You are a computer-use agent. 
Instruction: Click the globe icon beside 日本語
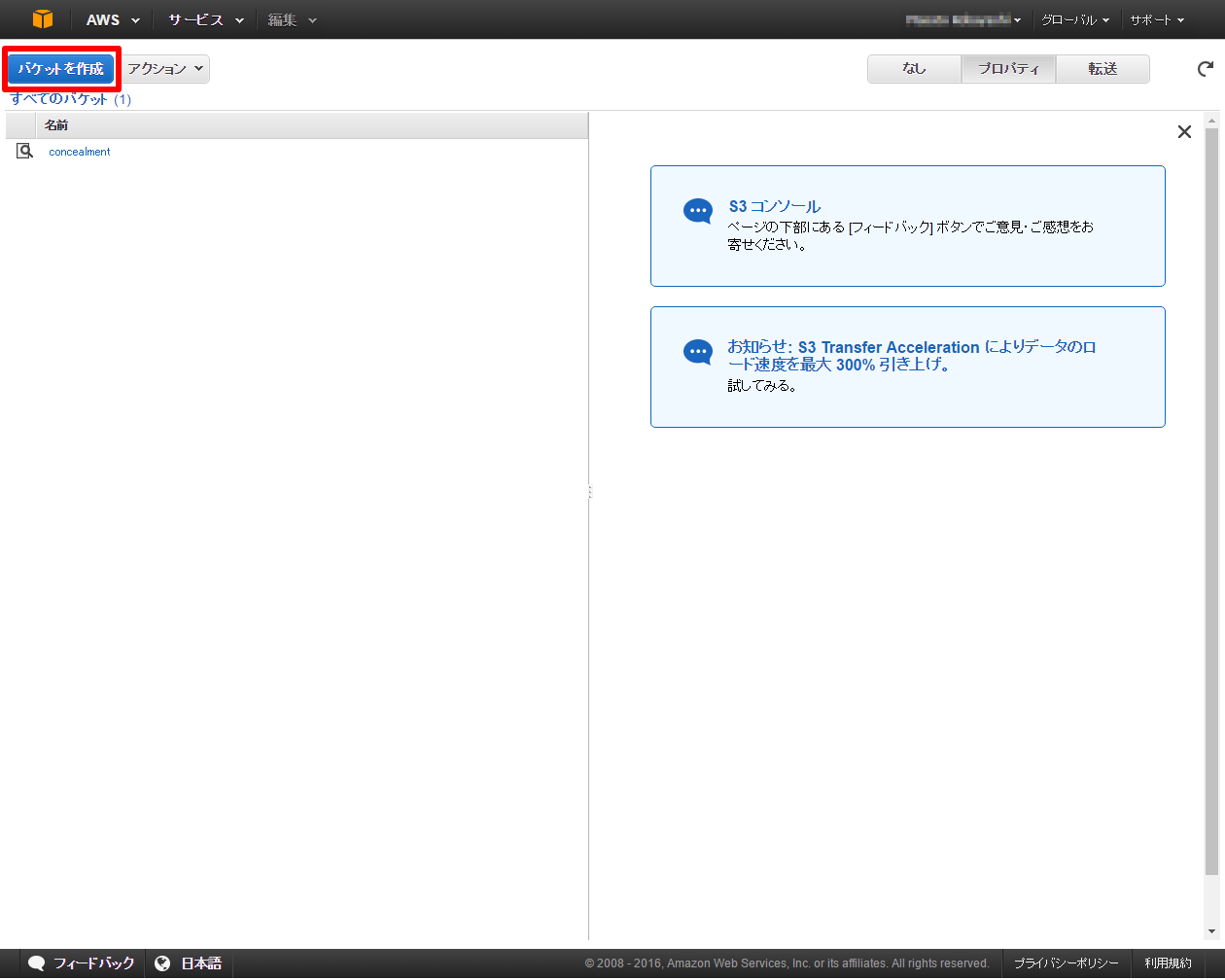pyautogui.click(x=162, y=963)
